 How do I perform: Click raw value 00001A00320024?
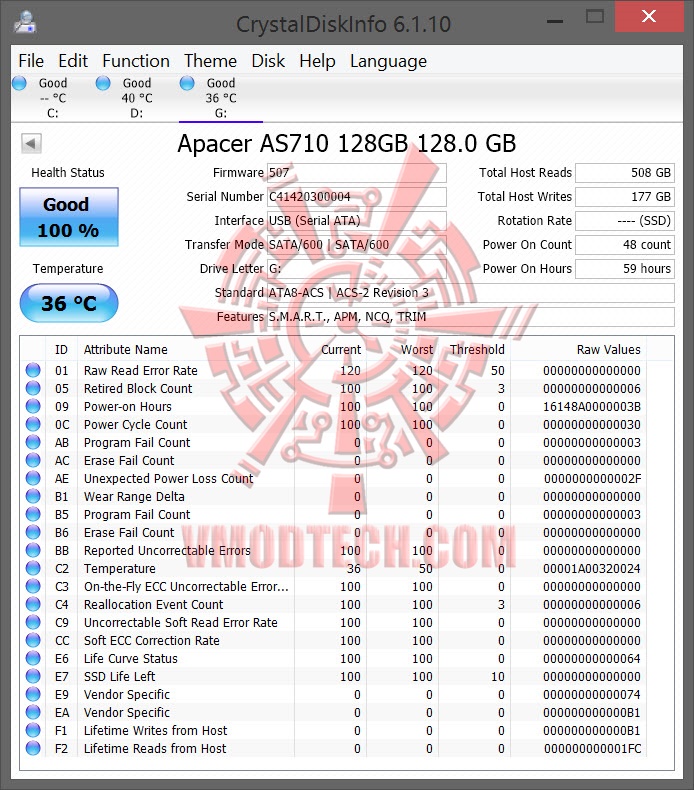click(592, 569)
